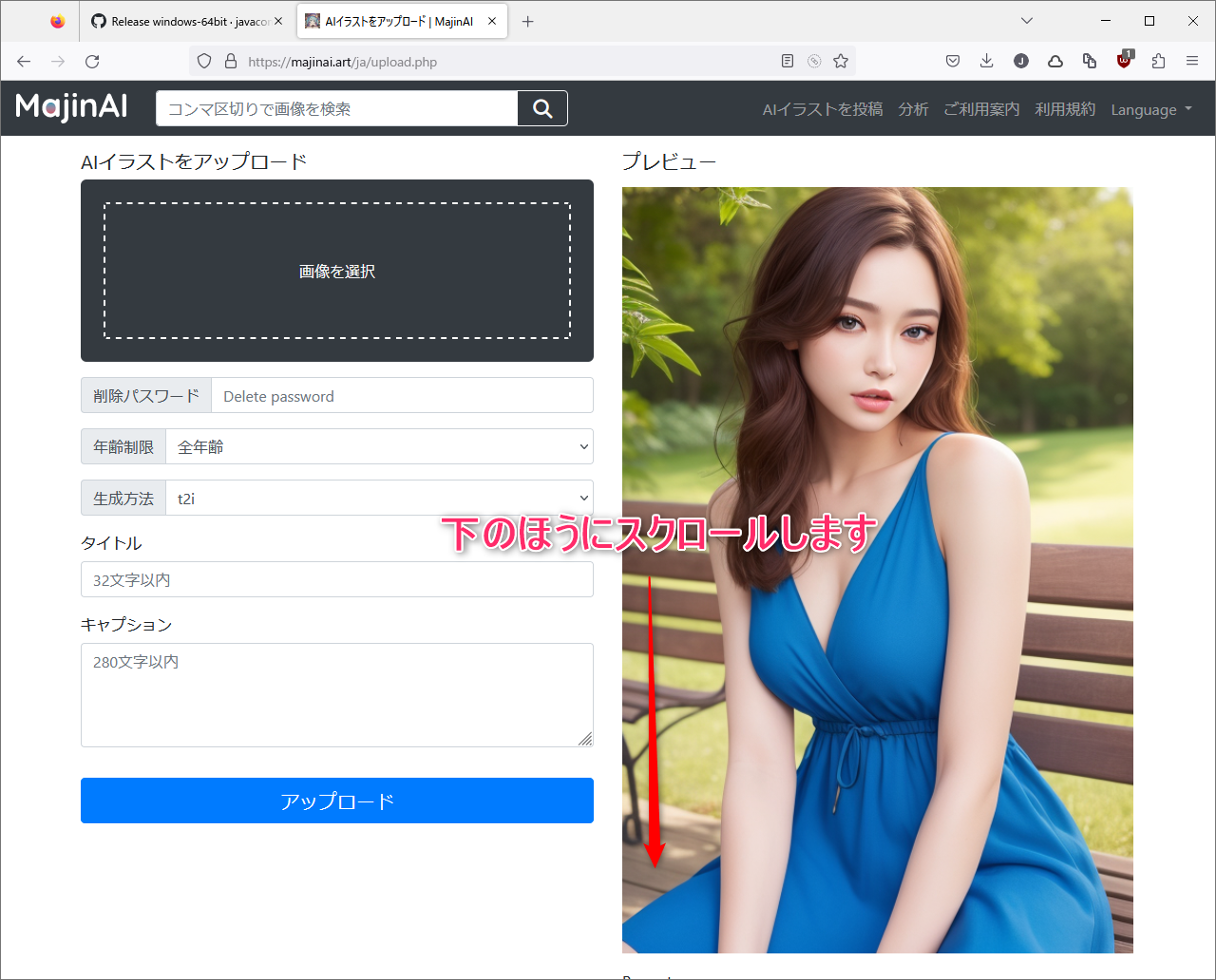The height and width of the screenshot is (980, 1216).
Task: Open the Extensions puzzle-piece icon
Action: 1158,61
